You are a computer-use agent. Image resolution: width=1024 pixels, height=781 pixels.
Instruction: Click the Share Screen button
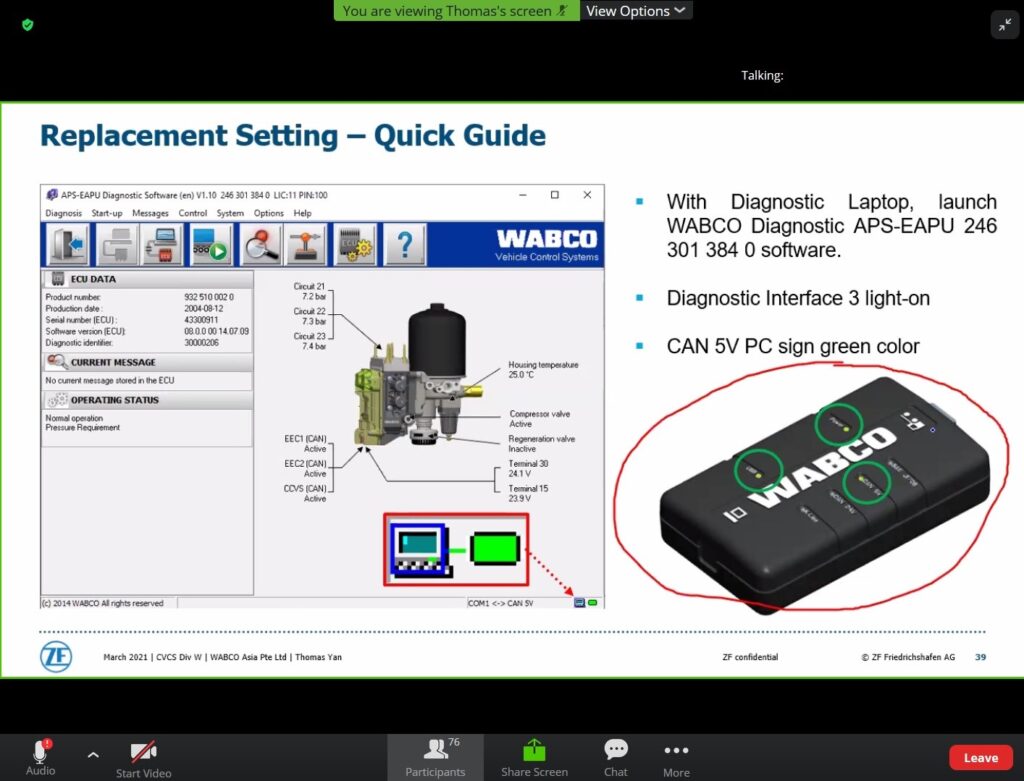534,758
